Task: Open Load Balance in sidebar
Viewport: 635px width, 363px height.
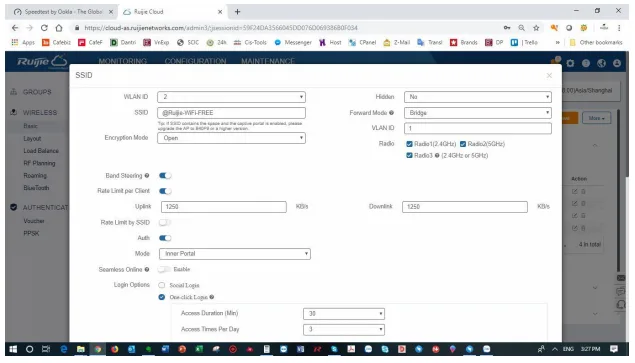Action: point(41,151)
